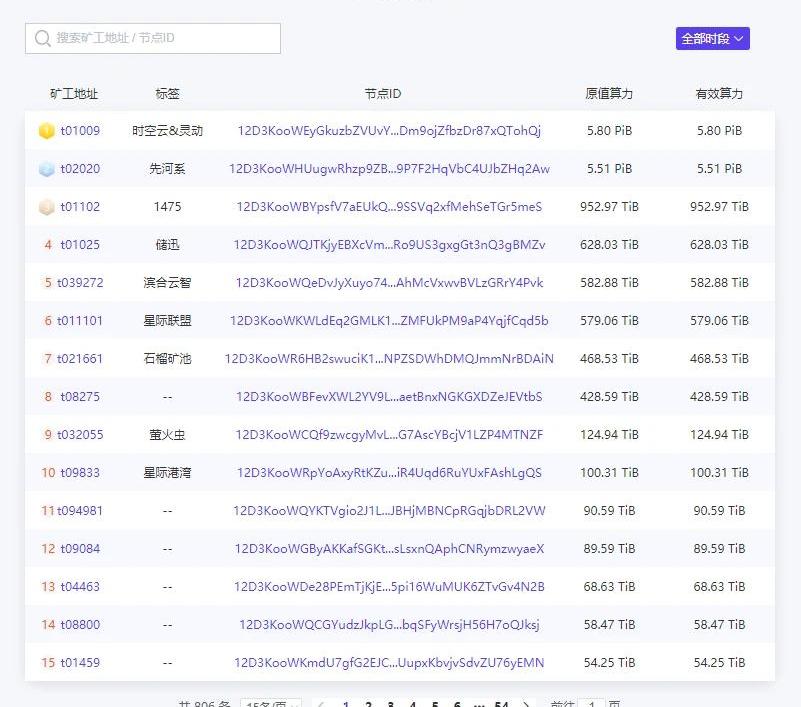Select miner t032055 tagged 萤火虫
801x707 pixels.
(x=80, y=435)
